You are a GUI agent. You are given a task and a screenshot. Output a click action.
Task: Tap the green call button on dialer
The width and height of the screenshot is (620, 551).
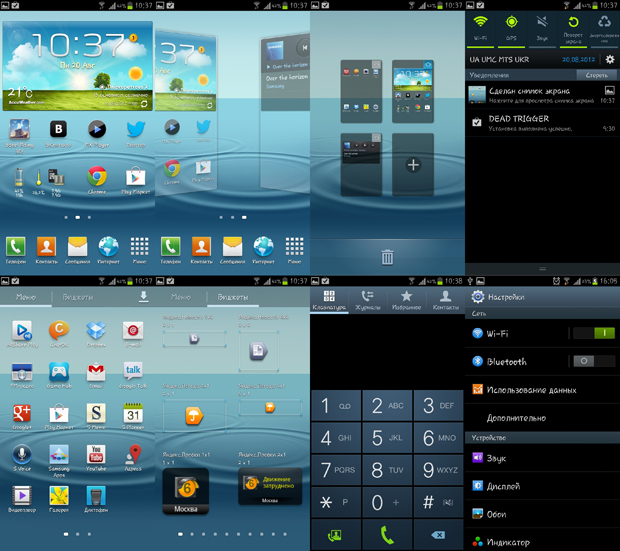click(x=387, y=535)
